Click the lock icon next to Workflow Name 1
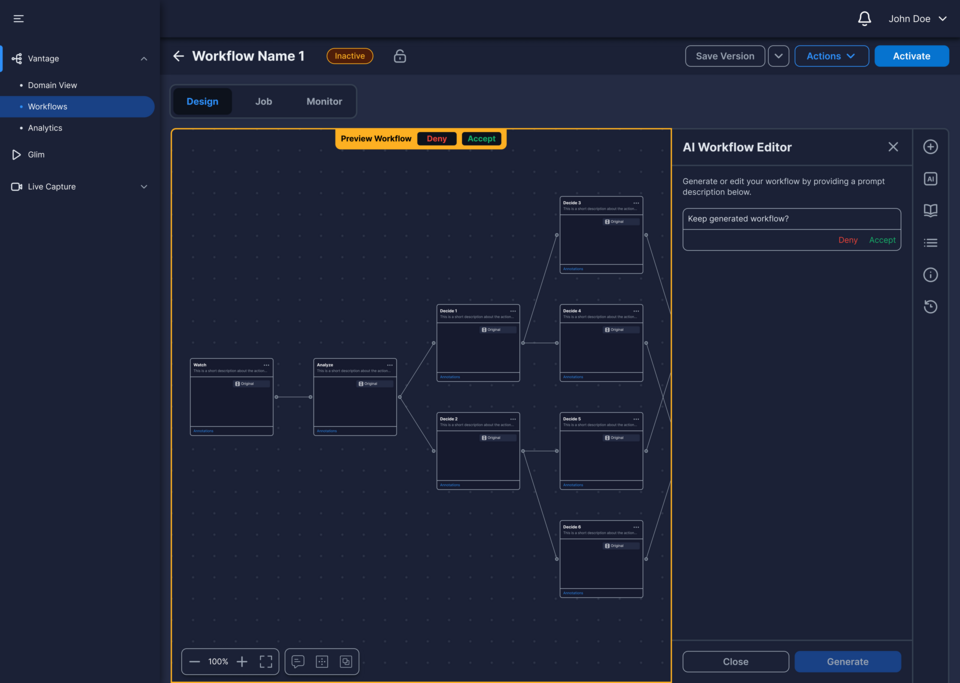The width and height of the screenshot is (960, 683). (399, 56)
